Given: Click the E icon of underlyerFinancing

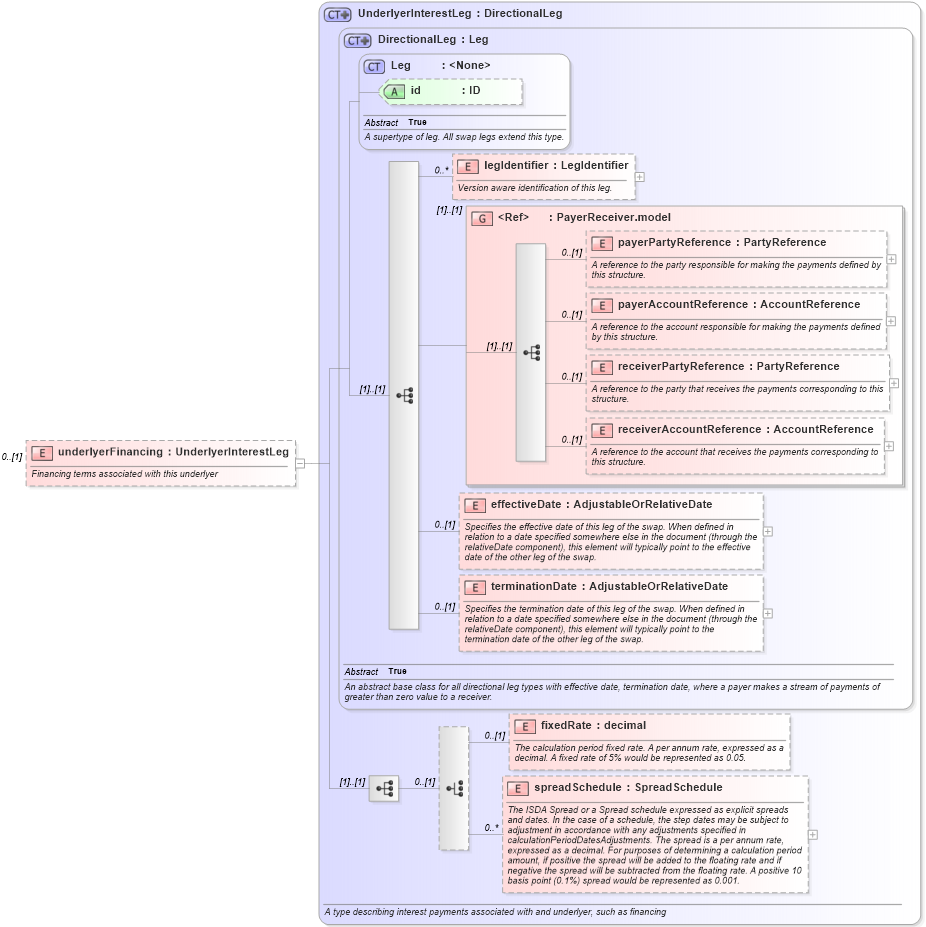Looking at the screenshot, I should pos(42,453).
